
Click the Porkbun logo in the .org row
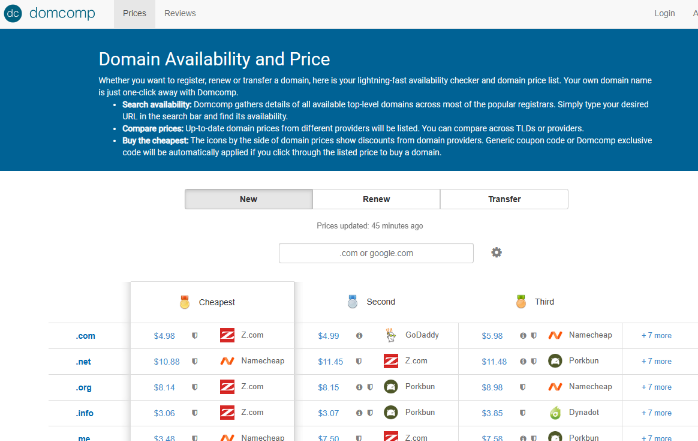point(391,387)
